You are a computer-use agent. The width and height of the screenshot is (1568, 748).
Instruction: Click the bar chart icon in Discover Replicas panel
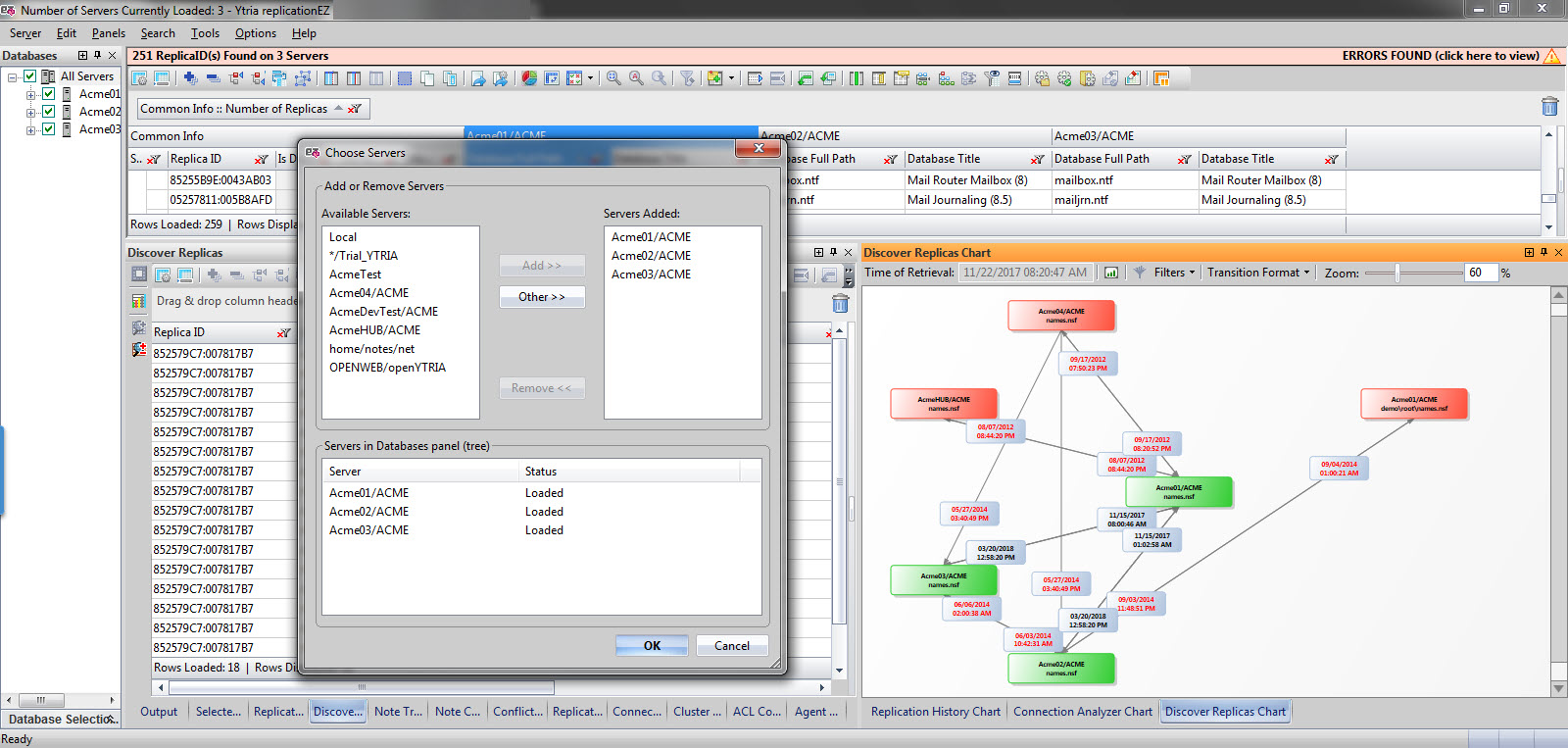tap(139, 301)
